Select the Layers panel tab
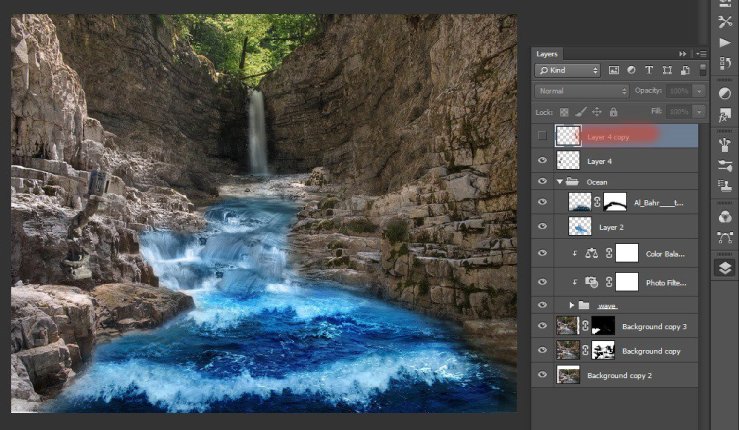This screenshot has height=430, width=739. tap(547, 53)
